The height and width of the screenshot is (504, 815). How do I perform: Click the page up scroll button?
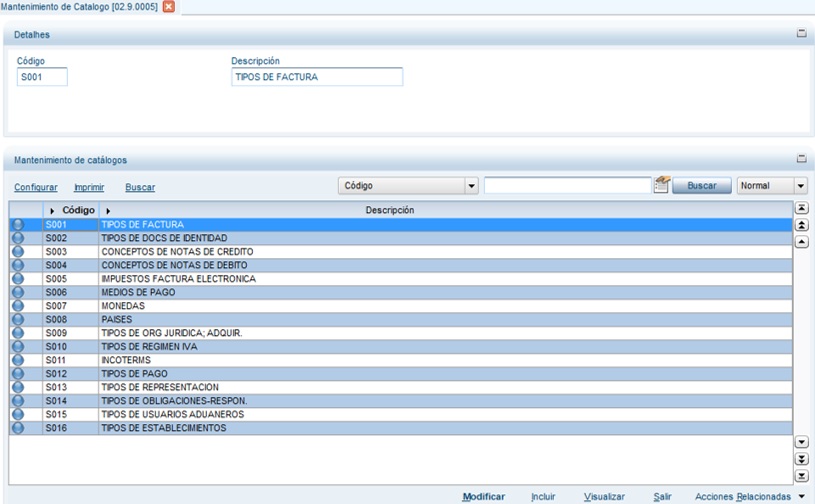click(x=801, y=225)
